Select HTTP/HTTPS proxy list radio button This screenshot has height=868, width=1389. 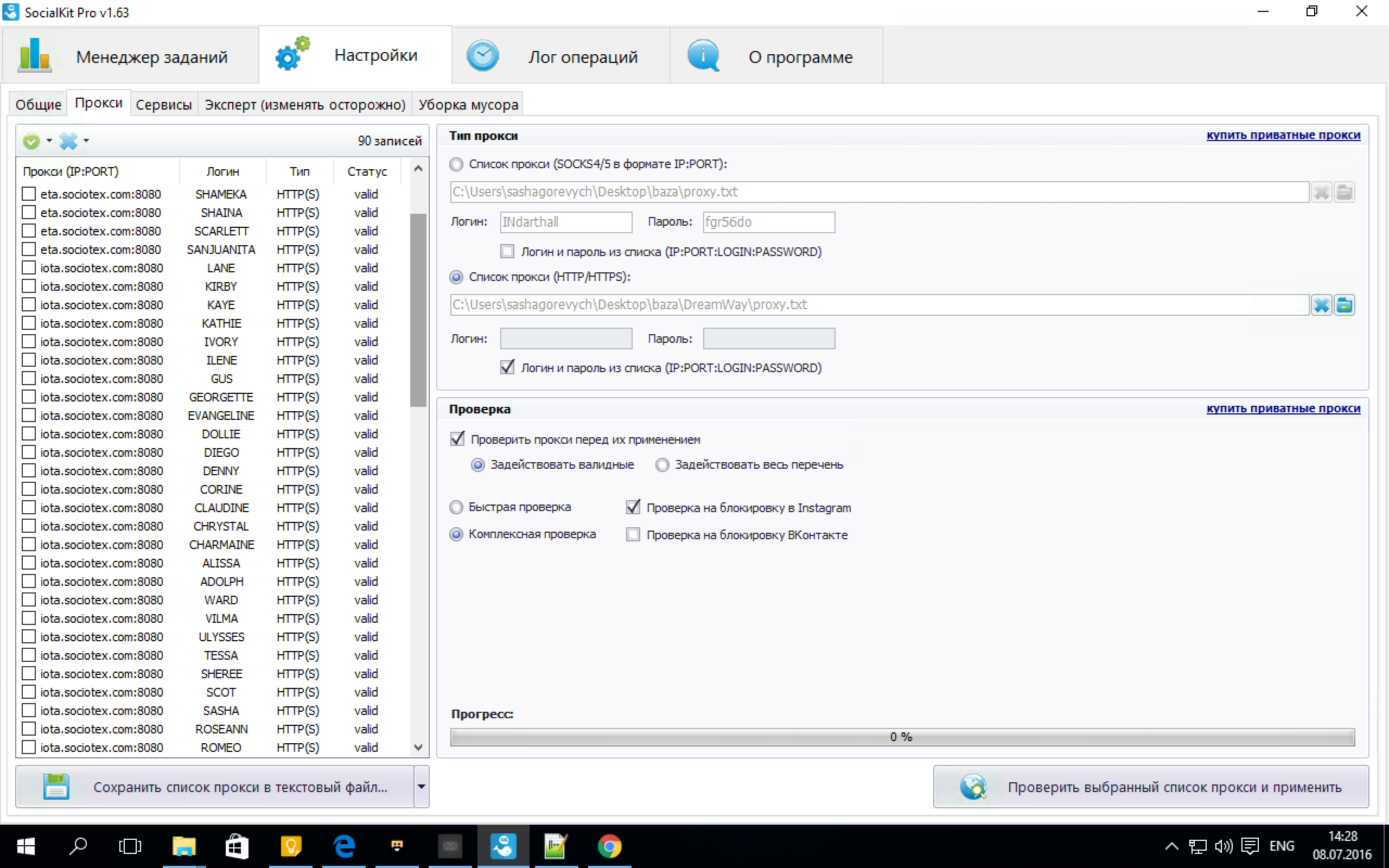pyautogui.click(x=456, y=277)
